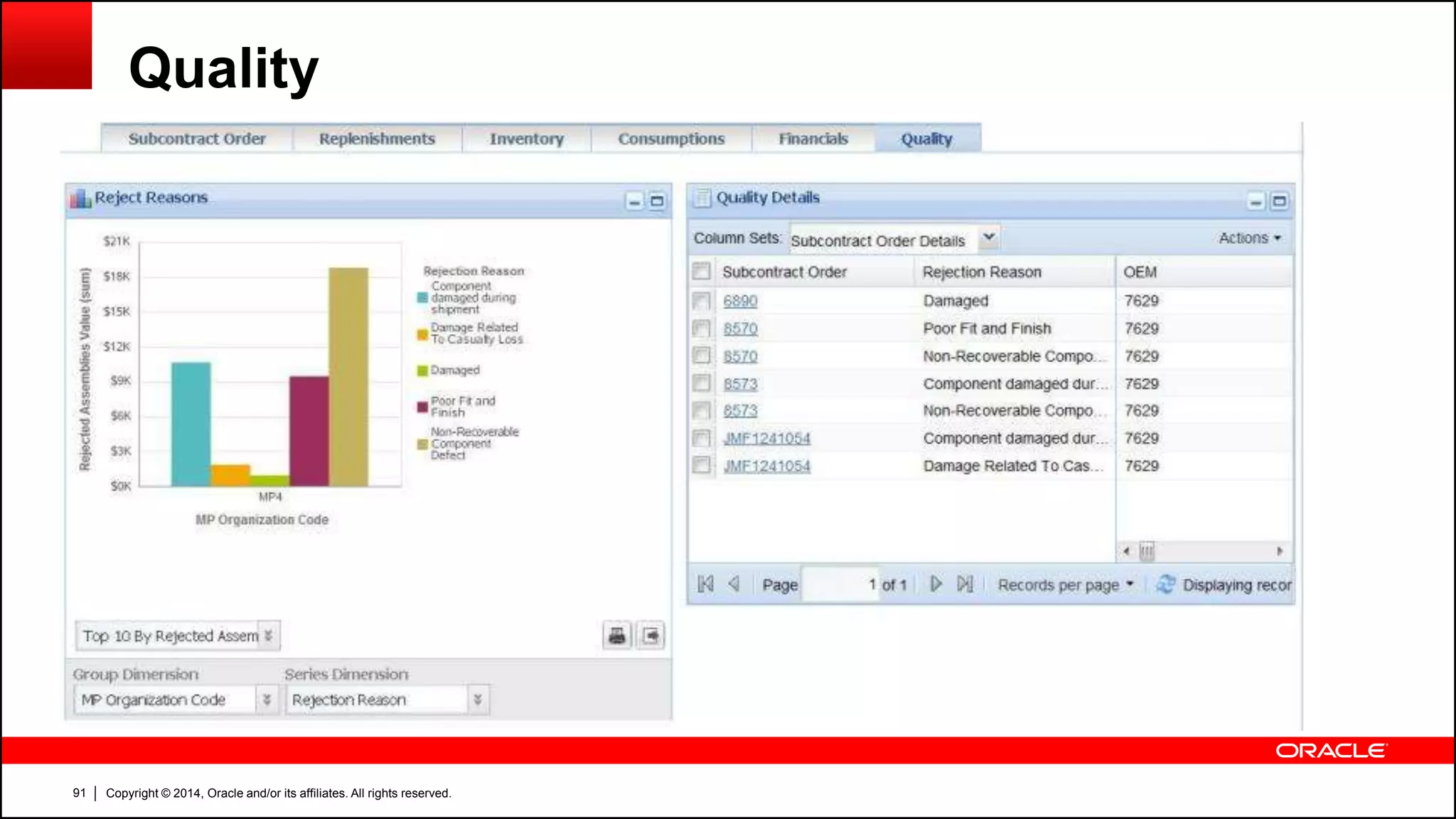Export the Reject Reasons chart
This screenshot has width=1456, height=819.
(651, 636)
